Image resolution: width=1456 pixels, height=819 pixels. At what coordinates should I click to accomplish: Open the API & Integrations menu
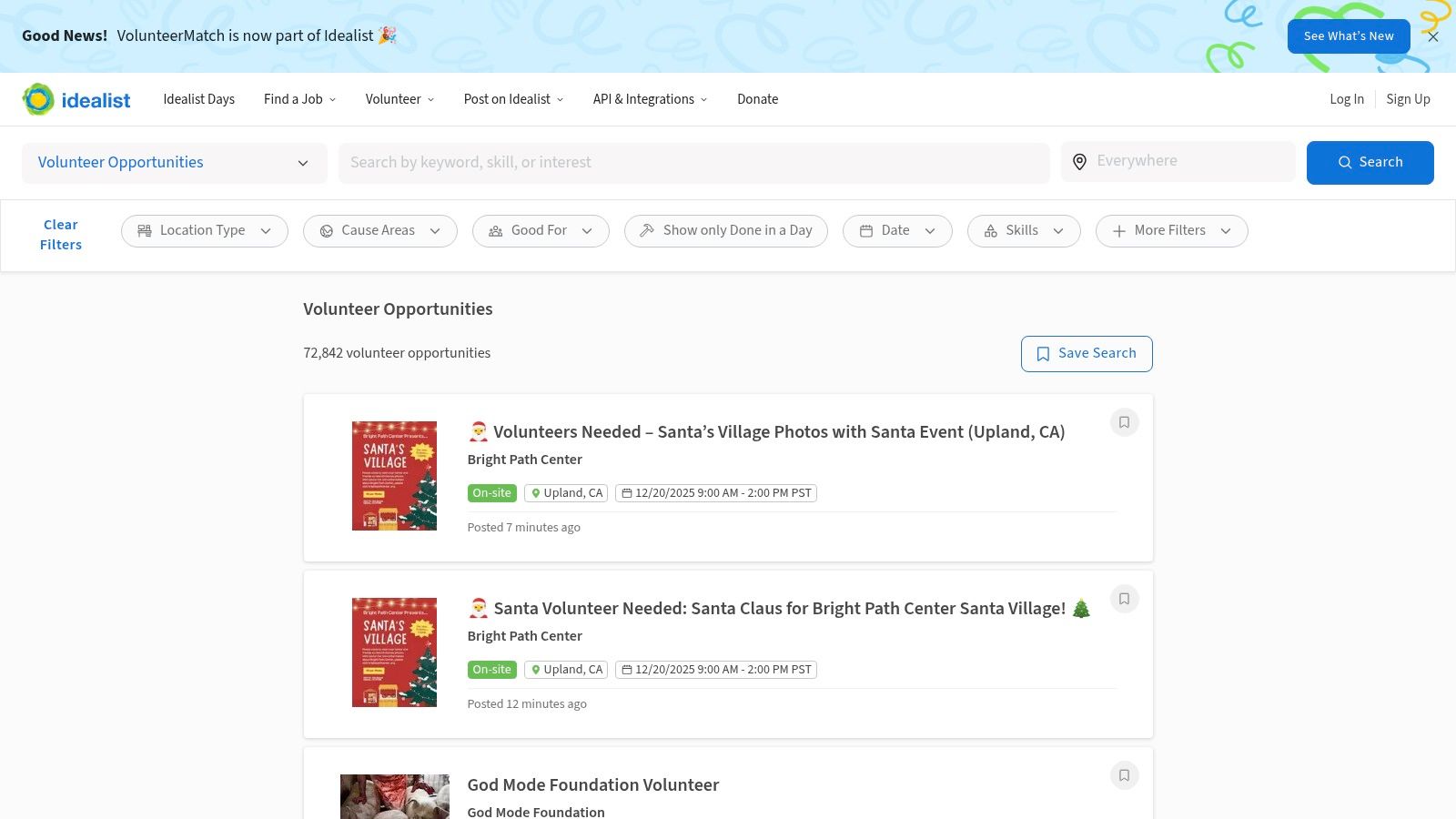[650, 99]
